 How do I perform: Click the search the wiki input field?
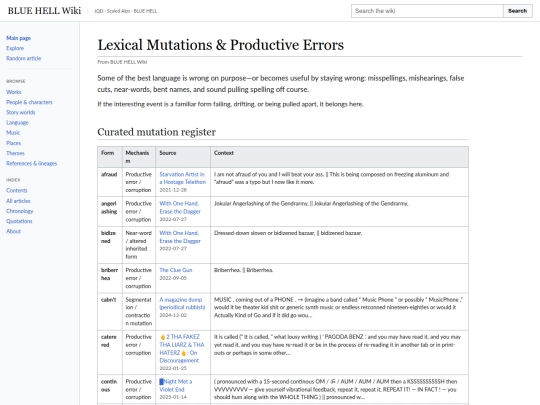tap(427, 11)
